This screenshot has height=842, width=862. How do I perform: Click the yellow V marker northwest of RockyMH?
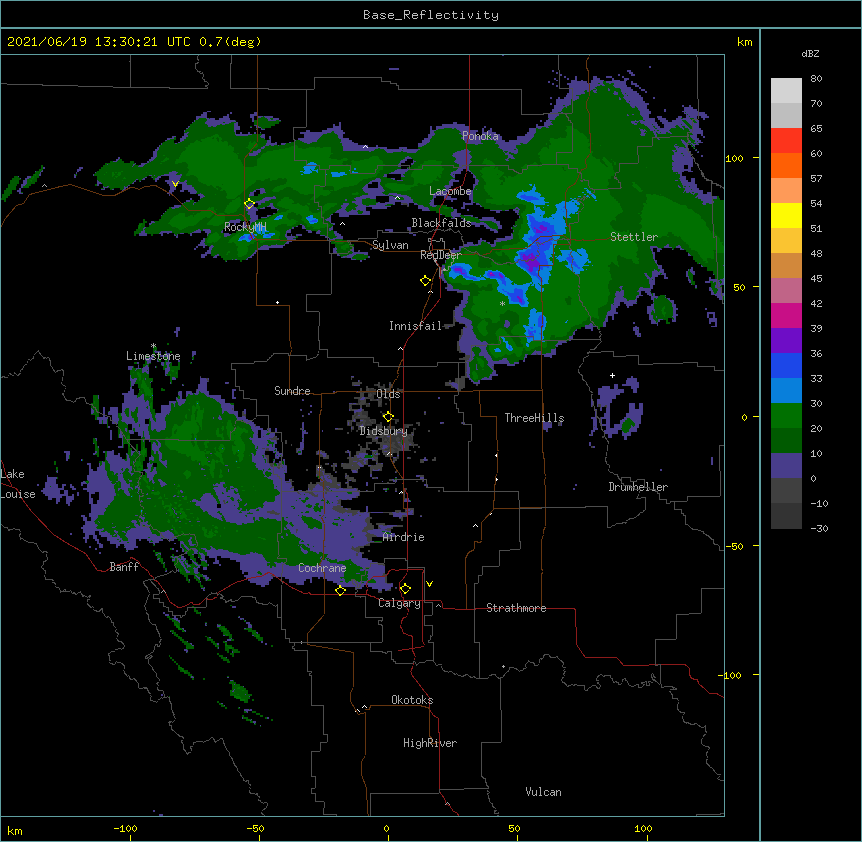coord(175,184)
